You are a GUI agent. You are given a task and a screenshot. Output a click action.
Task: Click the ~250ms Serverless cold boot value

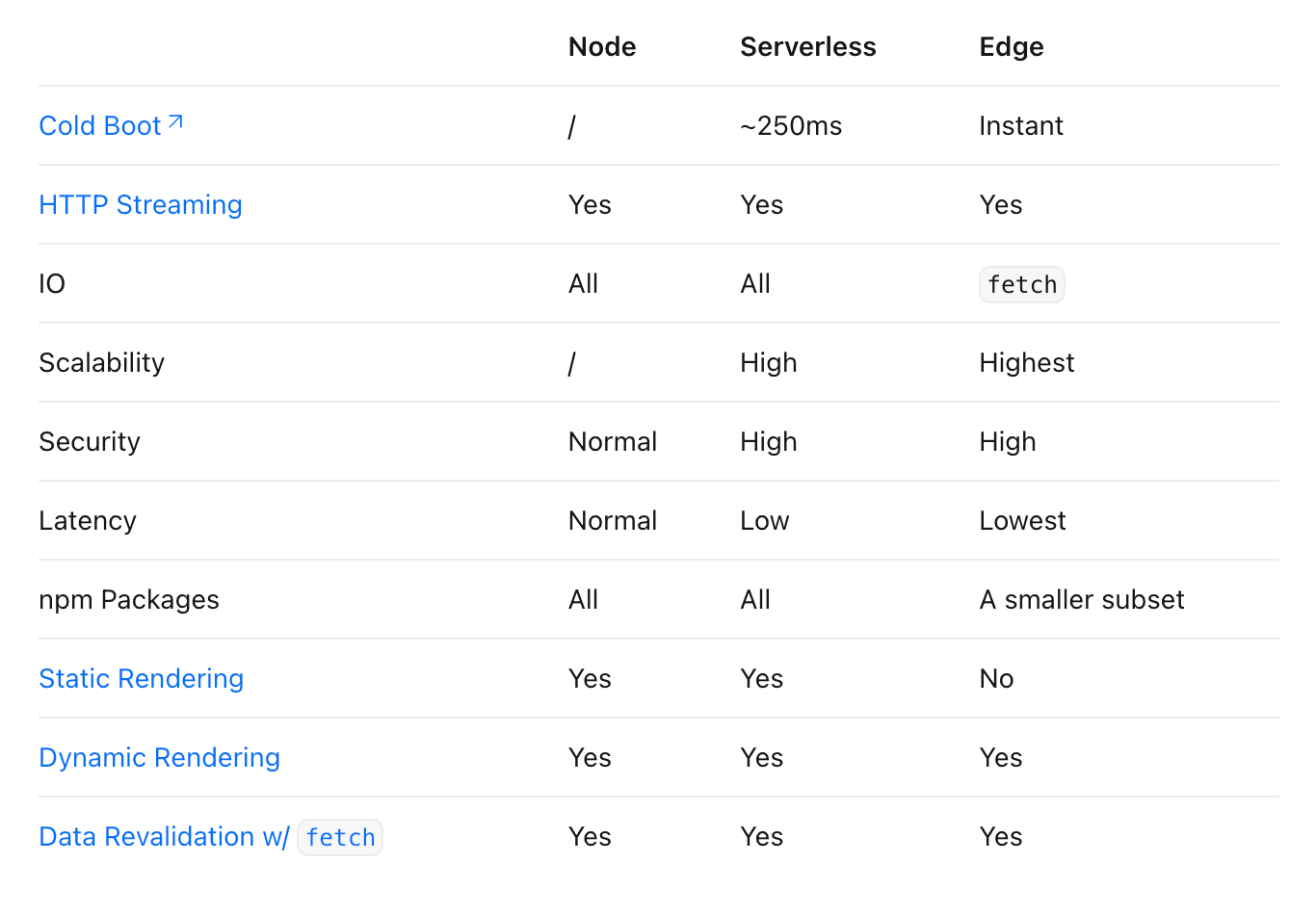tap(790, 126)
